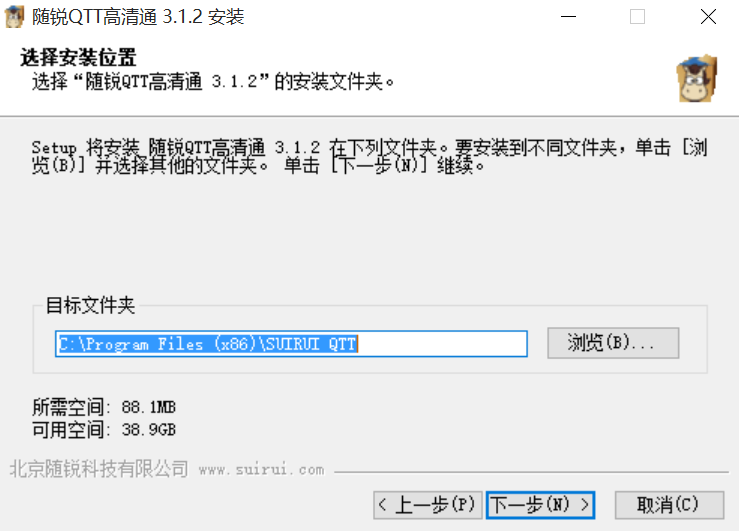This screenshot has width=739, height=531.
Task: Click the destination folder path field
Action: tap(291, 344)
